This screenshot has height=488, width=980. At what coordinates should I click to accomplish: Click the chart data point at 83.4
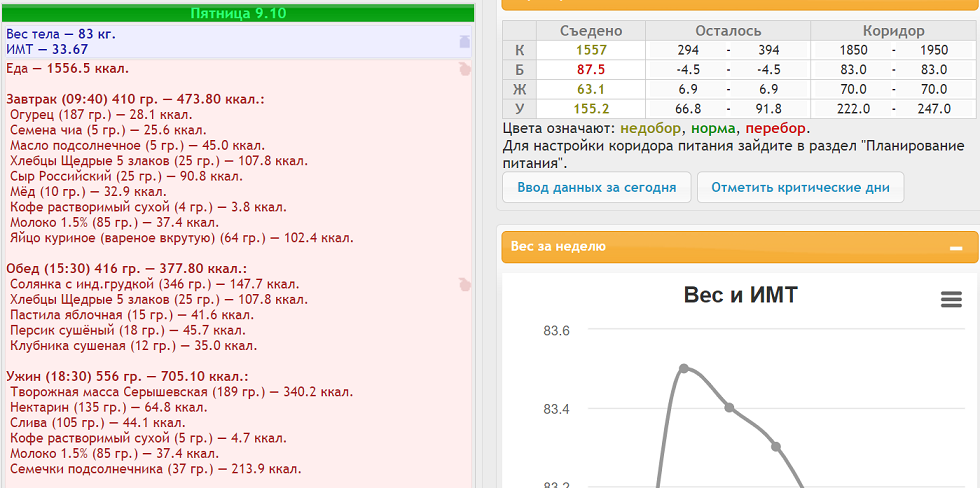(729, 407)
